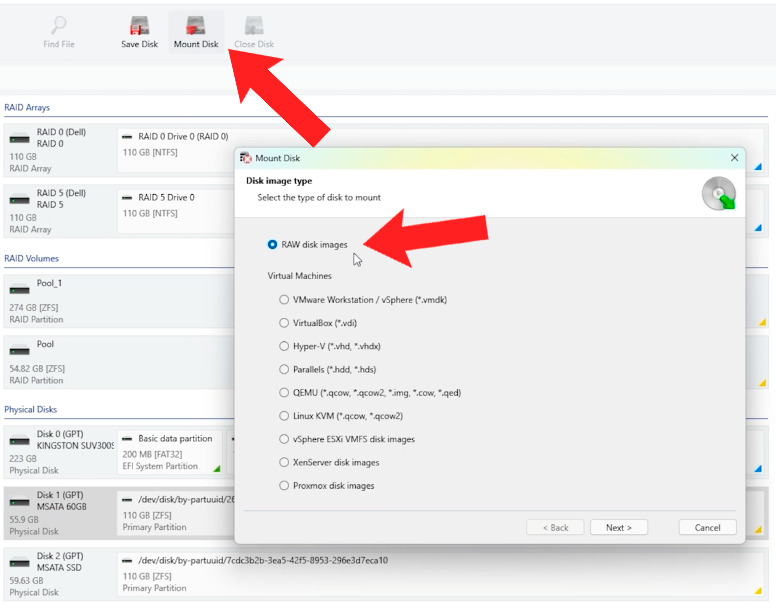Click the Physical Disks section header
776x615 pixels.
[31, 409]
